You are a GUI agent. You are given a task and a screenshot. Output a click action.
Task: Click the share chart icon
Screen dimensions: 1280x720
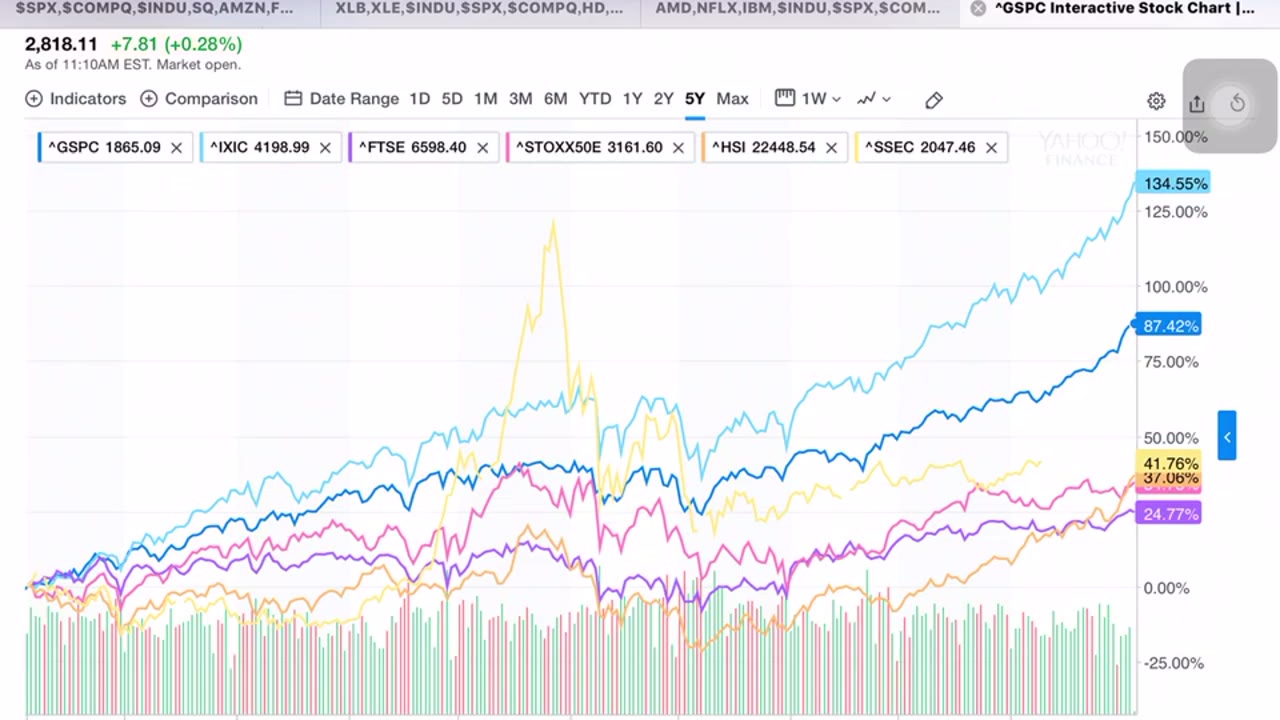[1197, 103]
